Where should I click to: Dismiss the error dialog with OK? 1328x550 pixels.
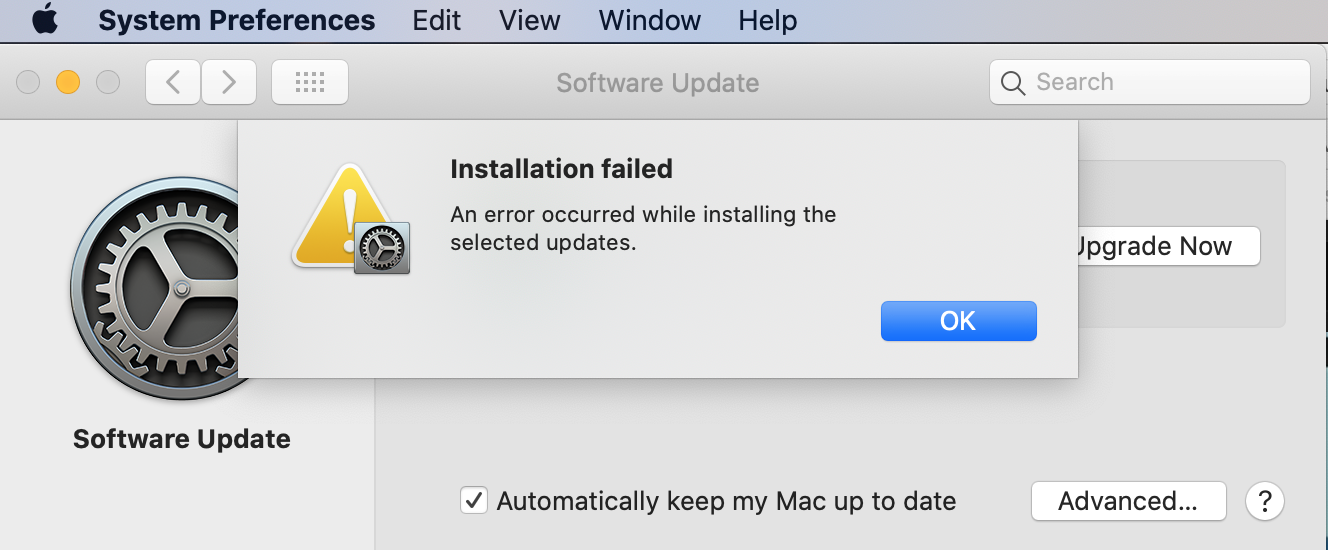coord(958,321)
